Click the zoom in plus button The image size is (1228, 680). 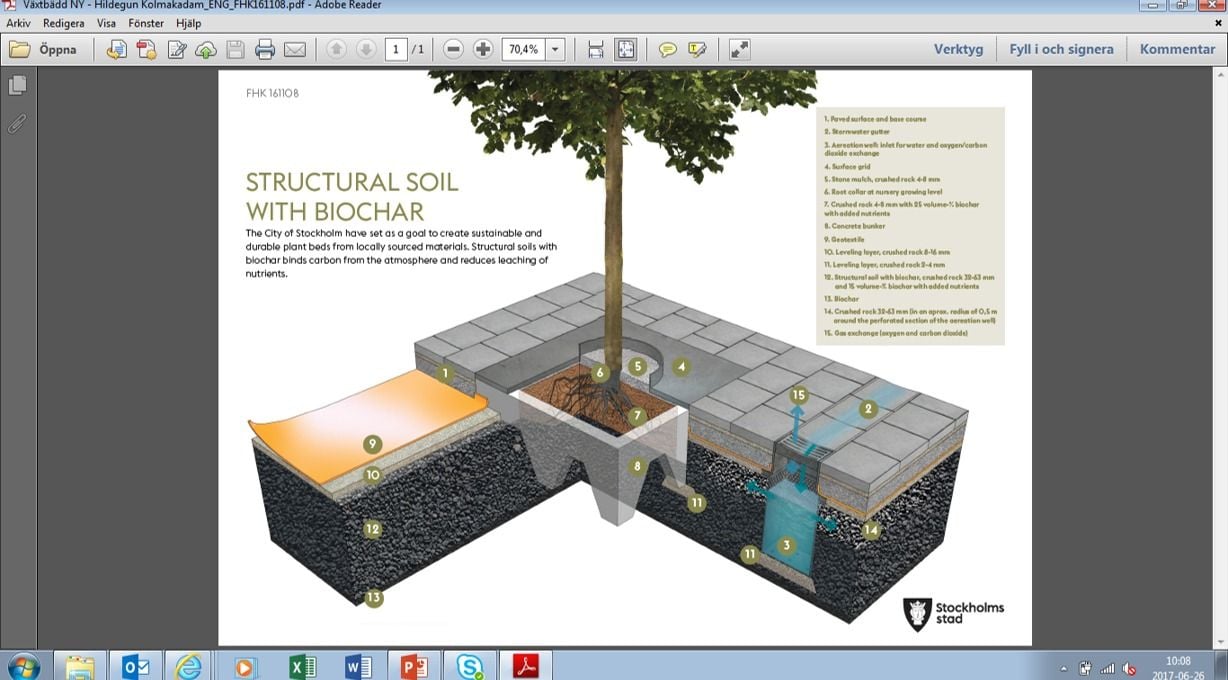[x=483, y=49]
